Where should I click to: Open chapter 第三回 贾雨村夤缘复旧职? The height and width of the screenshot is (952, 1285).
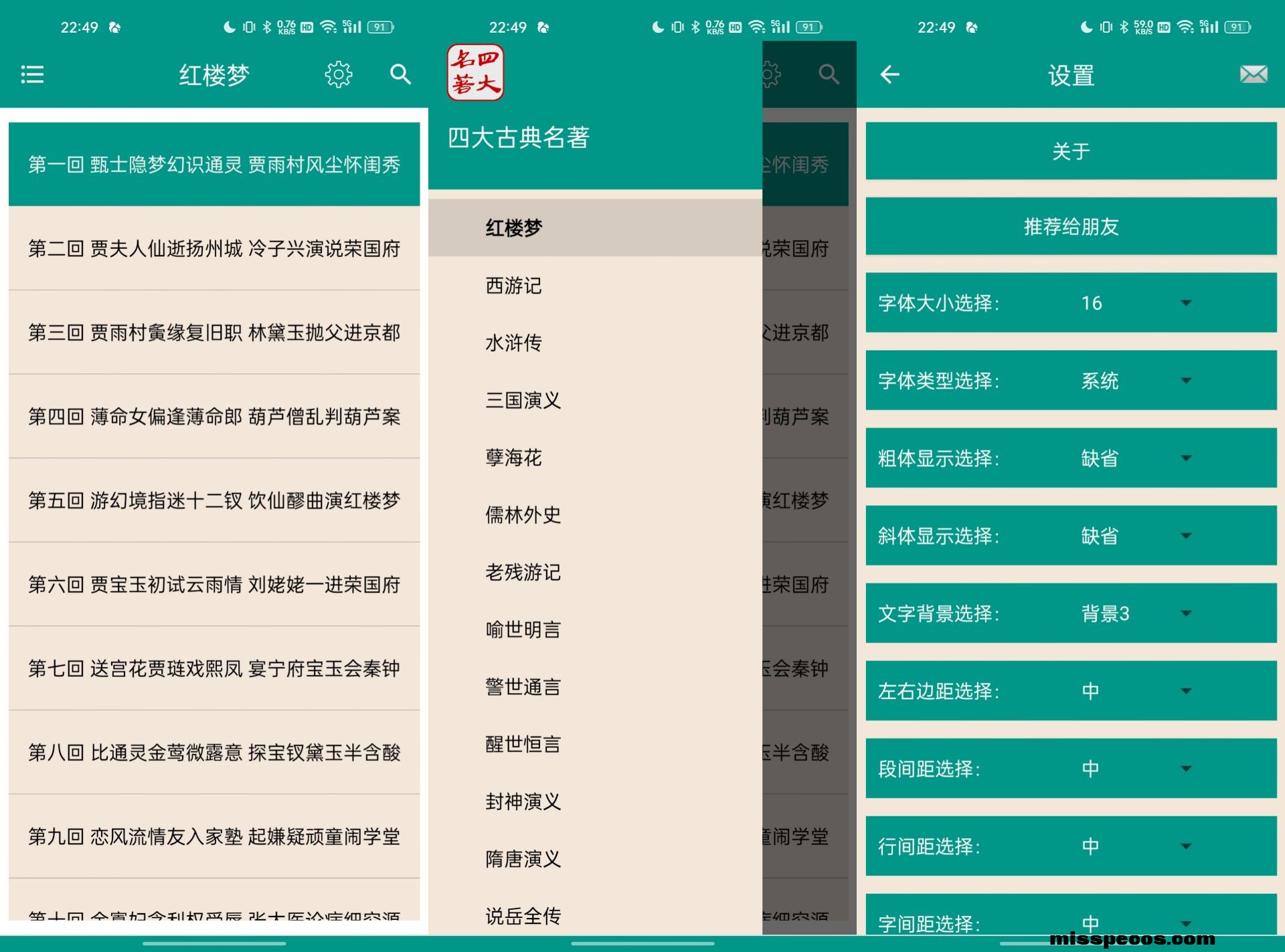[x=214, y=332]
